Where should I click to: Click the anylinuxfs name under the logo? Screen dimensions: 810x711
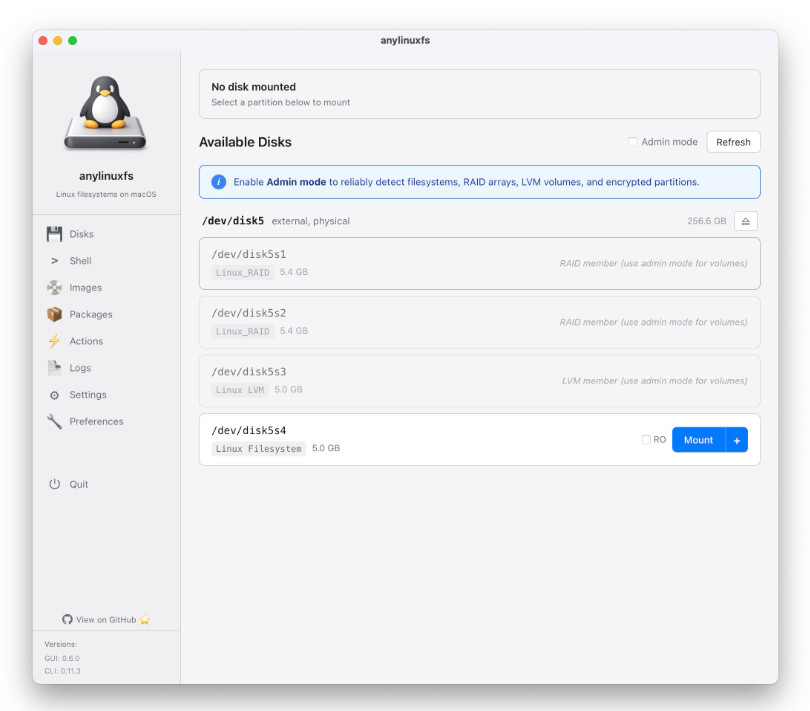pyautogui.click(x=106, y=176)
